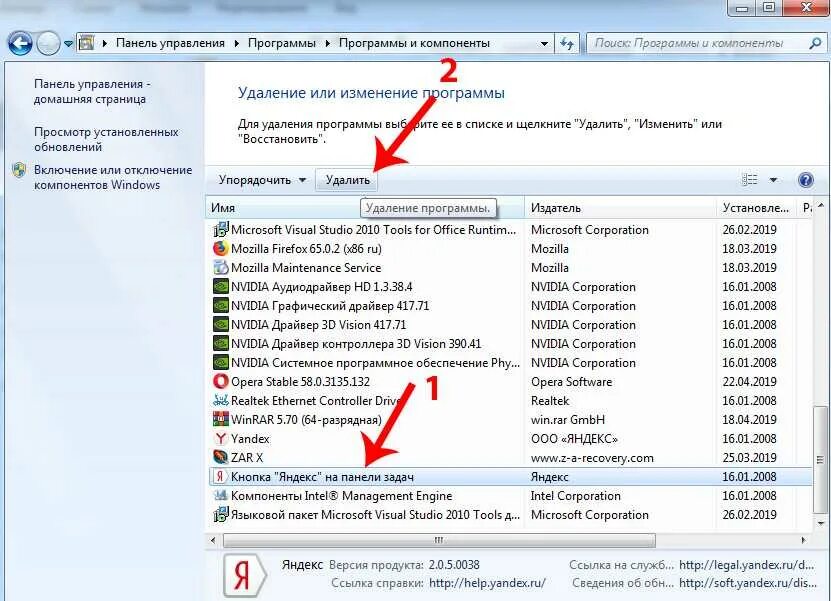This screenshot has width=831, height=601.
Task: Click the Mozilla Firefox 65.0.2 (x86 ru) name
Action: (x=306, y=249)
